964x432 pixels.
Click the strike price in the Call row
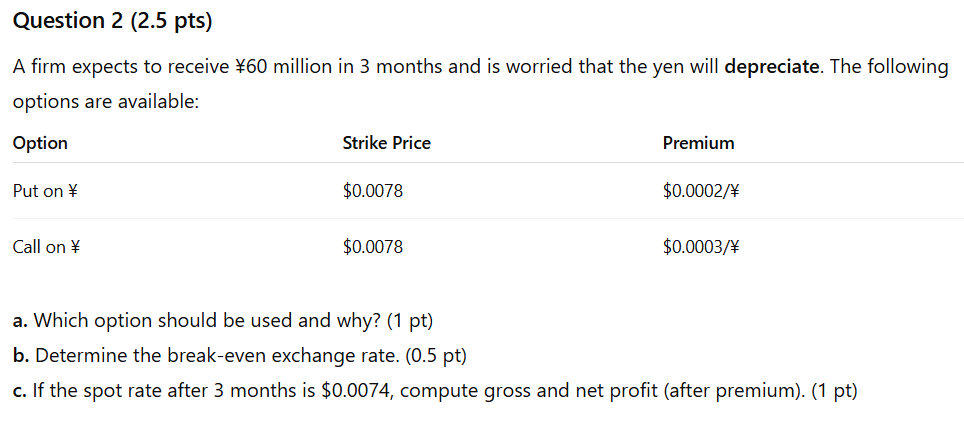point(372,246)
